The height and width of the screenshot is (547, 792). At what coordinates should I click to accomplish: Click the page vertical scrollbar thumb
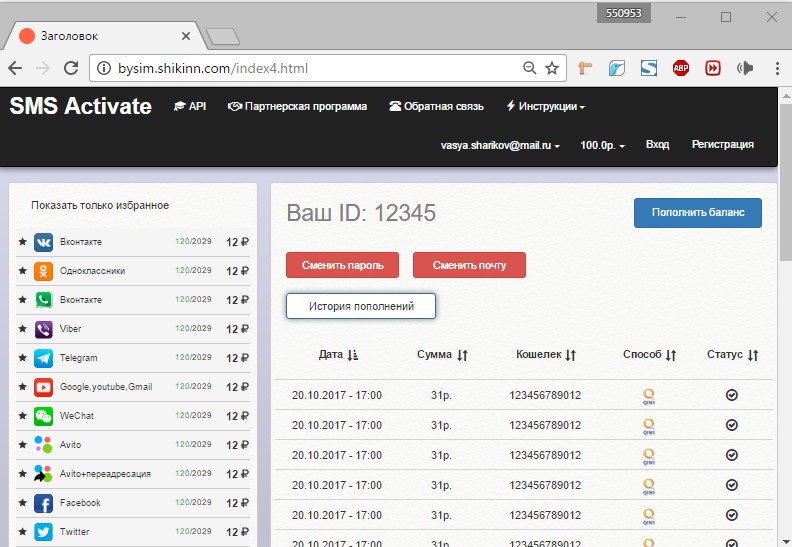pos(785,182)
